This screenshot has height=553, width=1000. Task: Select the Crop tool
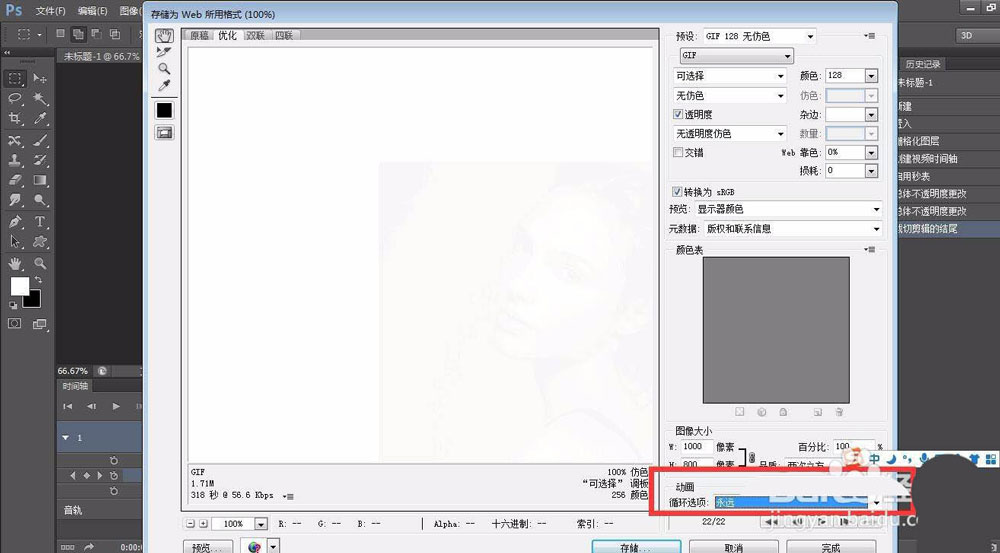pyautogui.click(x=15, y=119)
